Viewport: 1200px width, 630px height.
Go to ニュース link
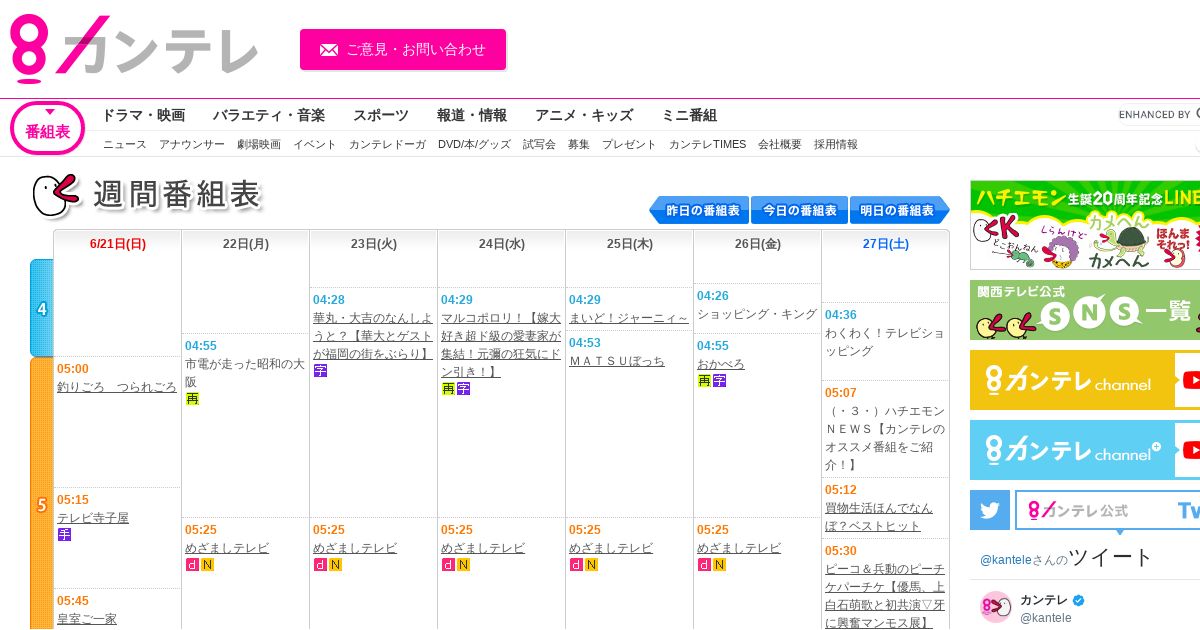pyautogui.click(x=125, y=144)
